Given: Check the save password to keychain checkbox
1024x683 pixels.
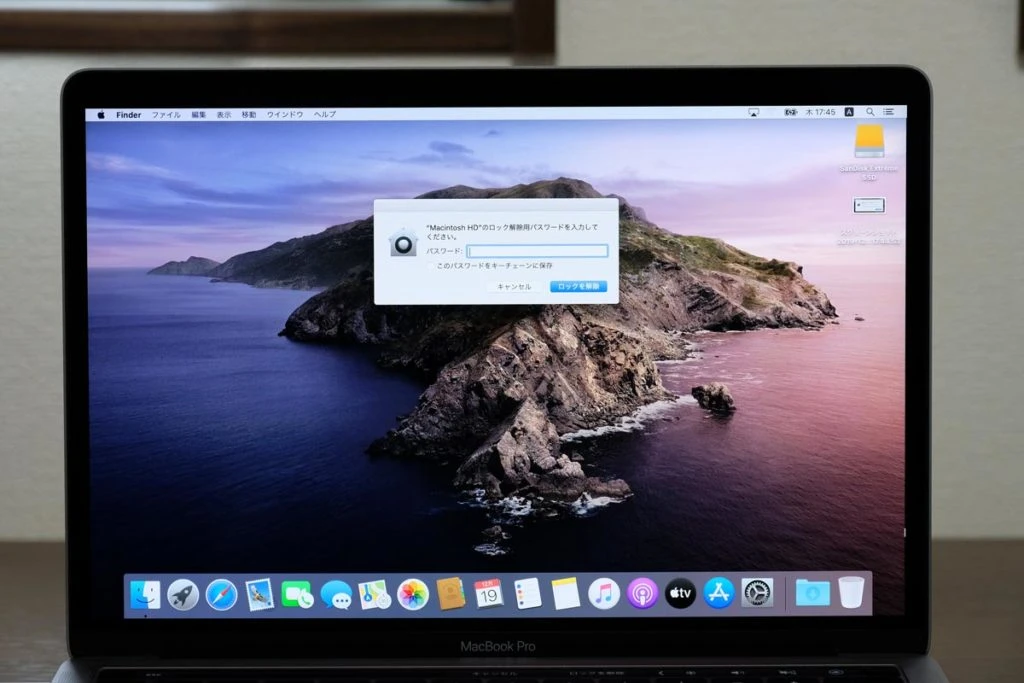Looking at the screenshot, I should (x=431, y=266).
